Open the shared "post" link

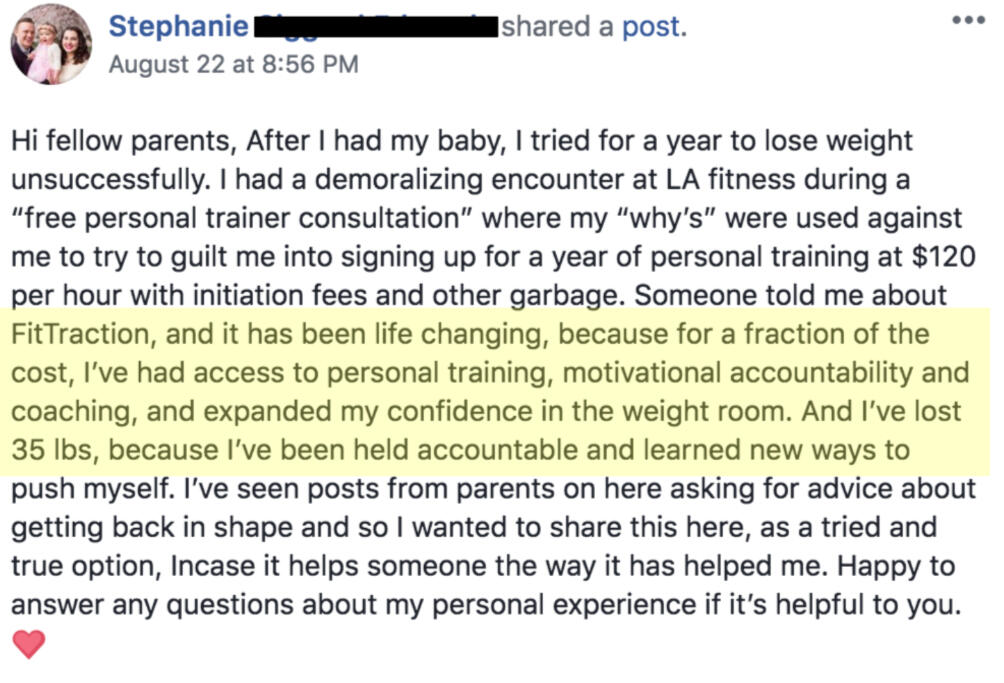pyautogui.click(x=654, y=27)
